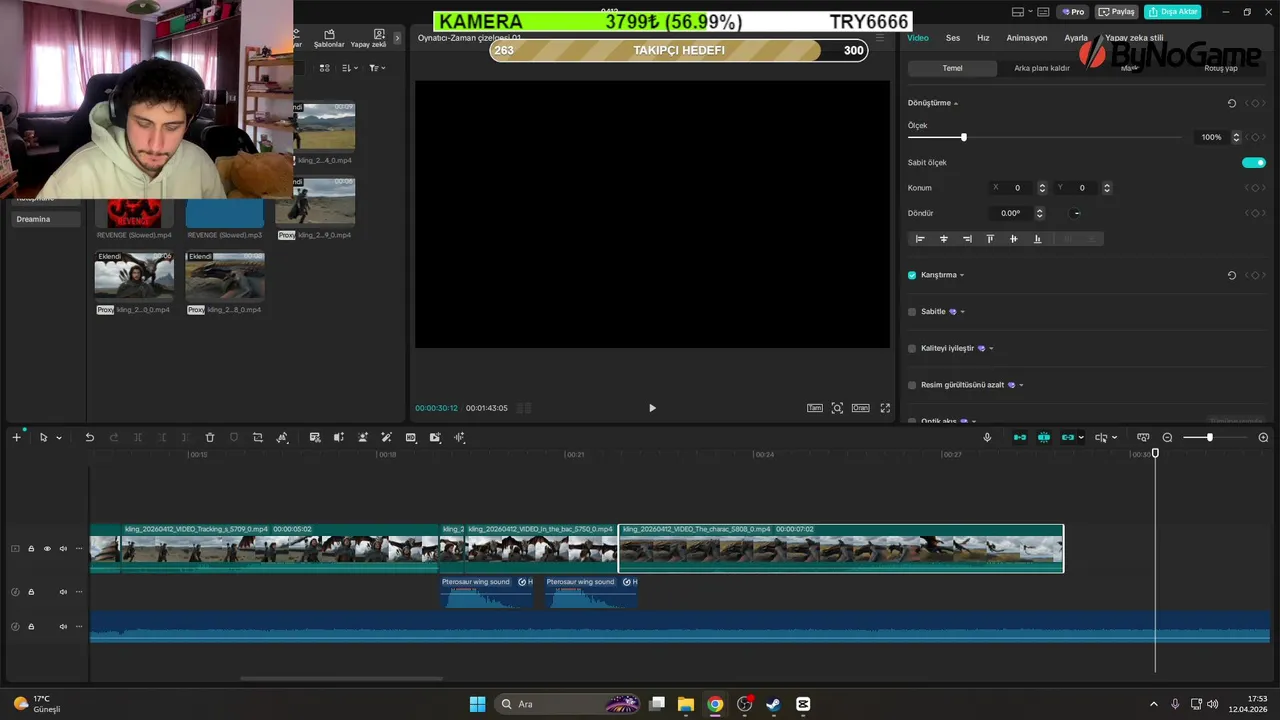Viewport: 1280px width, 720px height.
Task: Open the audio waveform tool icon
Action: pos(460,438)
